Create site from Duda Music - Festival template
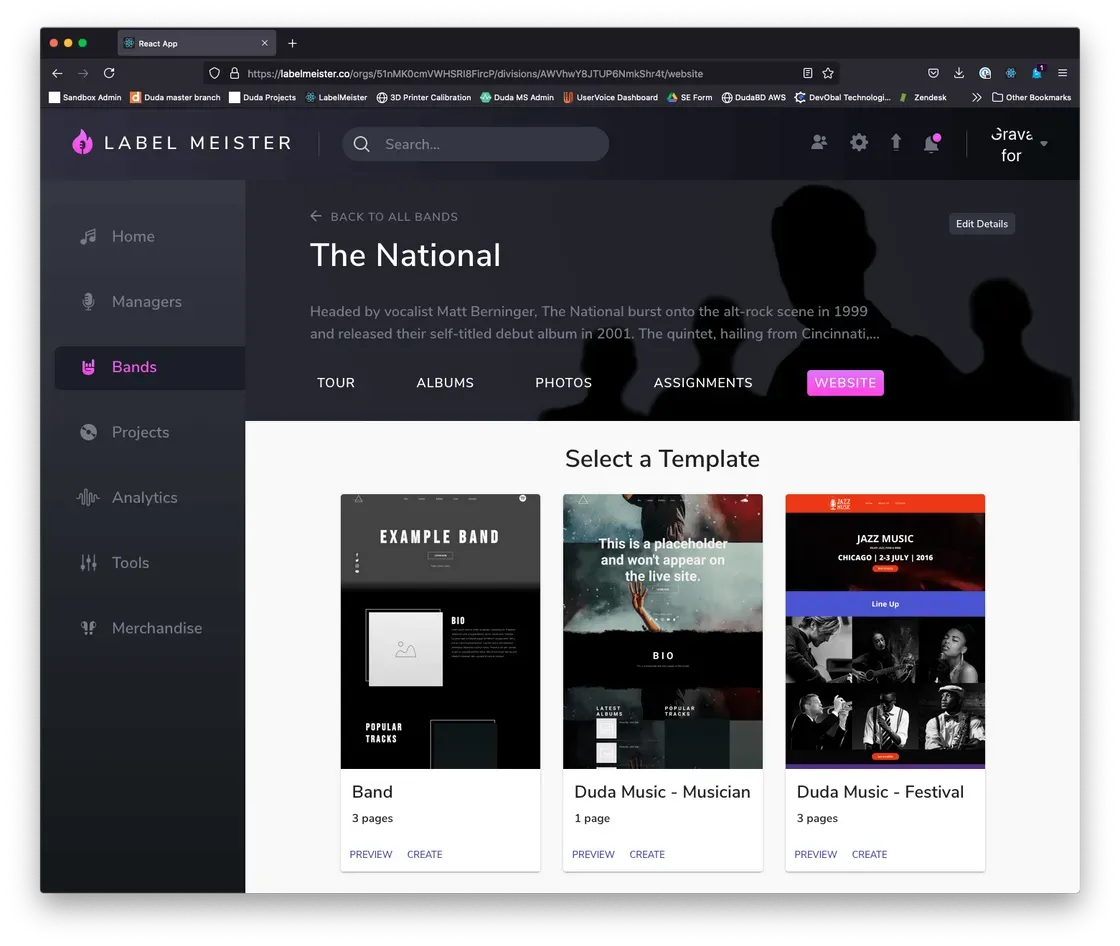1120x946 pixels. click(869, 854)
